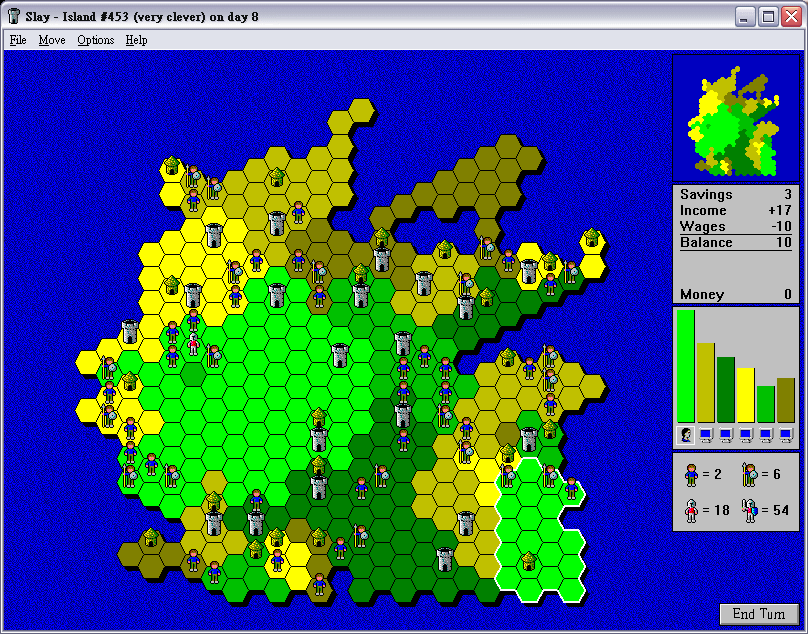Click the dark olive last ranking bar
This screenshot has height=634, width=808.
(786, 400)
